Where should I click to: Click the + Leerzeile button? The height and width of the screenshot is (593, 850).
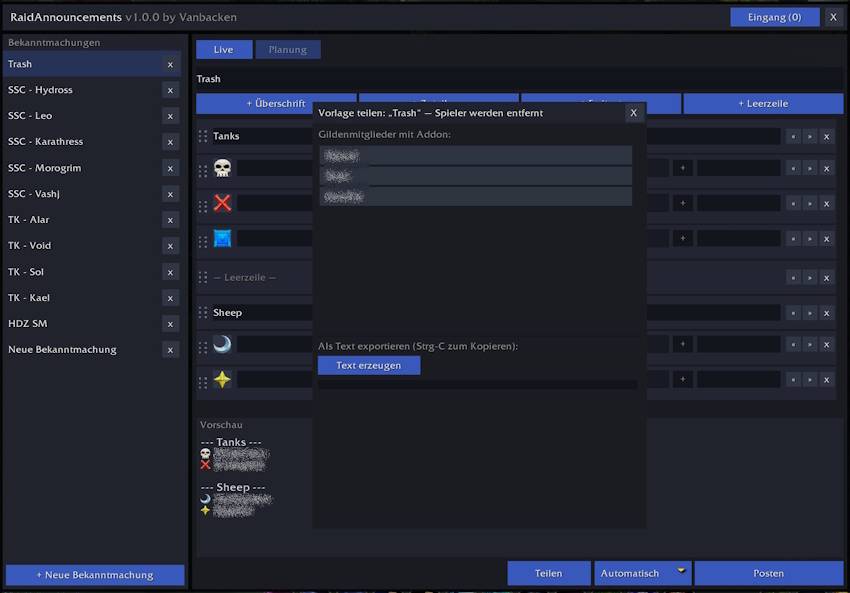[x=763, y=104]
